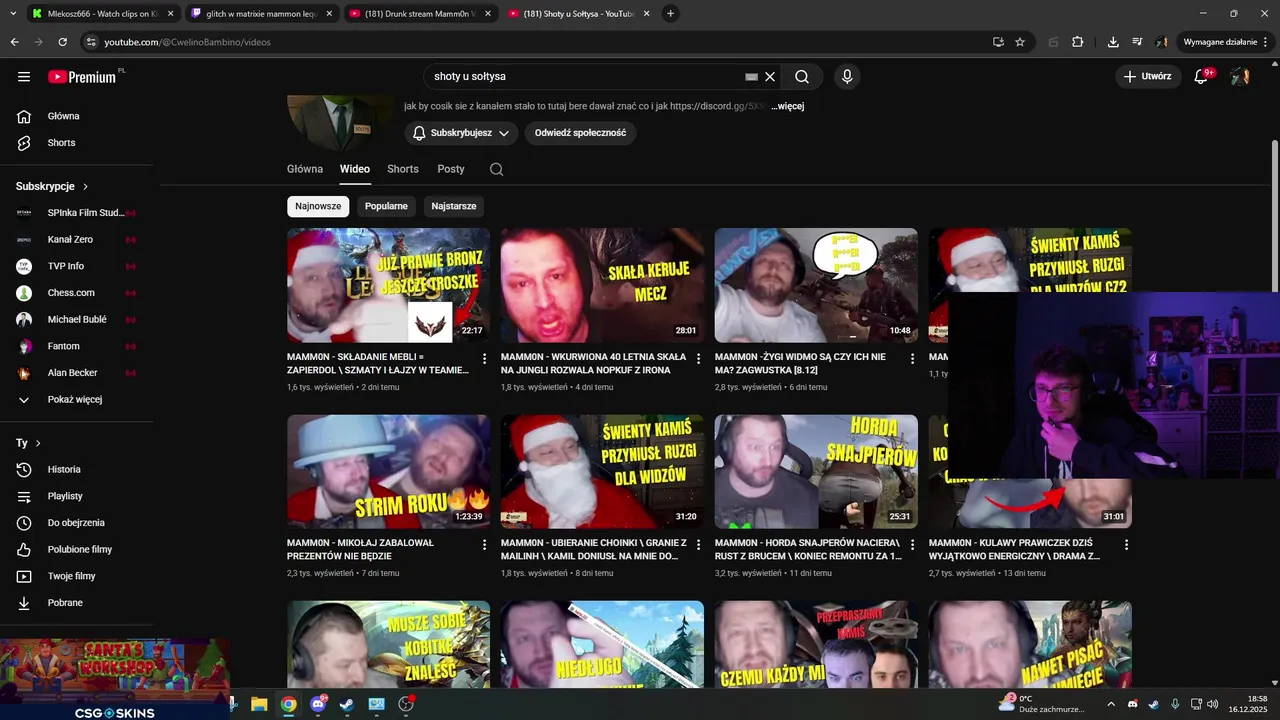Open MAMMON - HORDA SNAJPERÓW video title
Viewport: 1280px width, 720px height.
click(x=808, y=549)
